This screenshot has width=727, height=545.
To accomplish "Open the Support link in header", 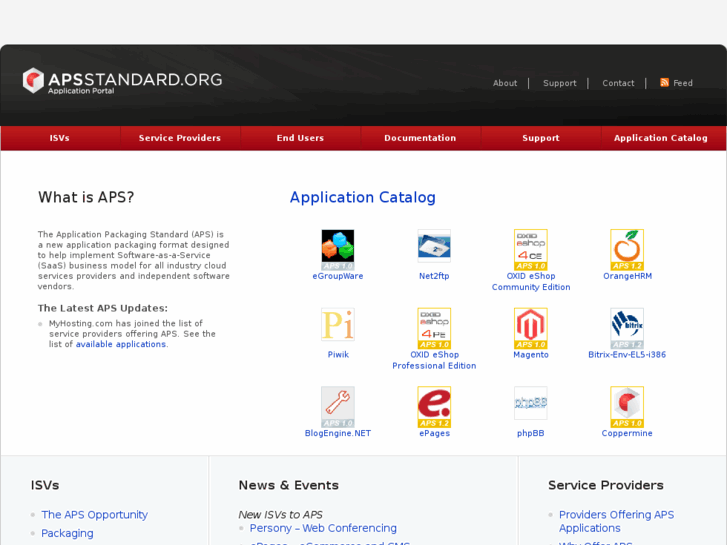I will point(560,83).
